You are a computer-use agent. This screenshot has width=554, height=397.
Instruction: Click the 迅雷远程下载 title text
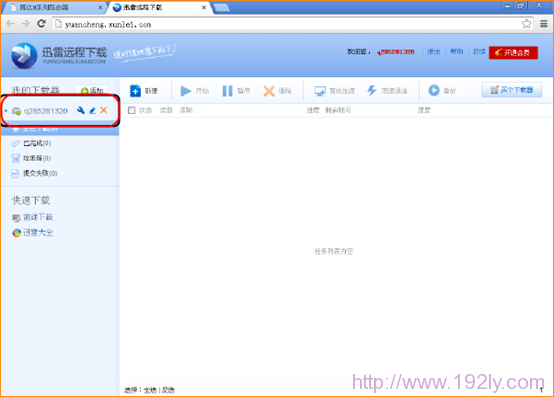tap(74, 52)
